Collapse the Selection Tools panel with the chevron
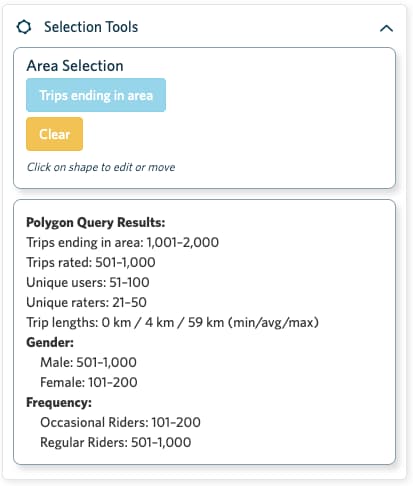The height and width of the screenshot is (486, 413). point(386,29)
